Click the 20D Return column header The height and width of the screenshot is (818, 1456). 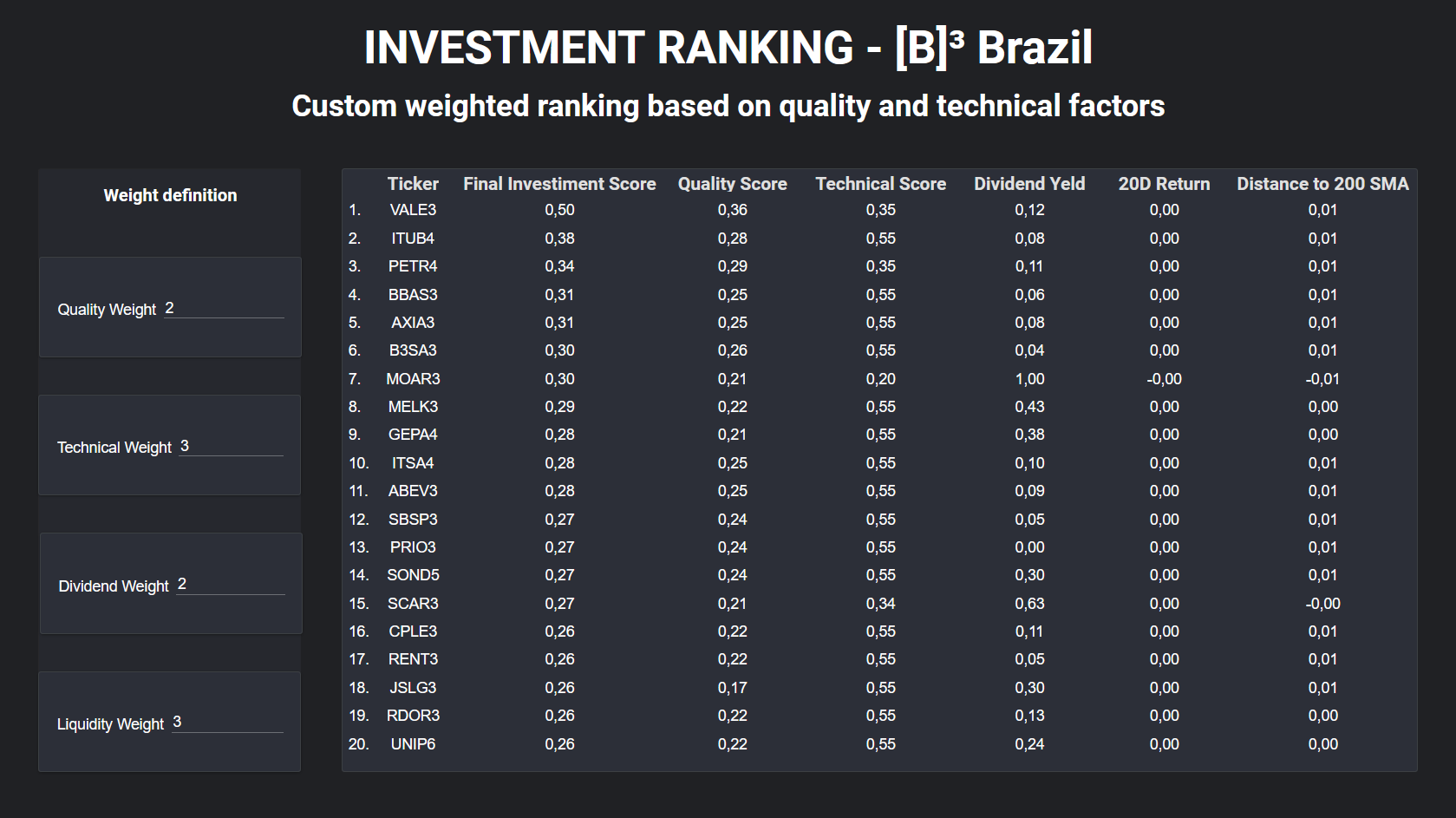click(1164, 184)
